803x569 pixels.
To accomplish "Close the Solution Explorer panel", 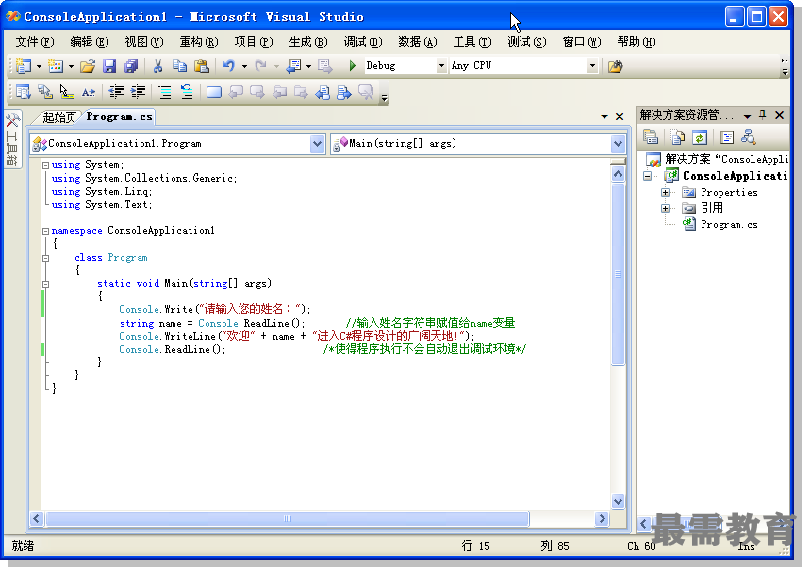I will pyautogui.click(x=779, y=115).
